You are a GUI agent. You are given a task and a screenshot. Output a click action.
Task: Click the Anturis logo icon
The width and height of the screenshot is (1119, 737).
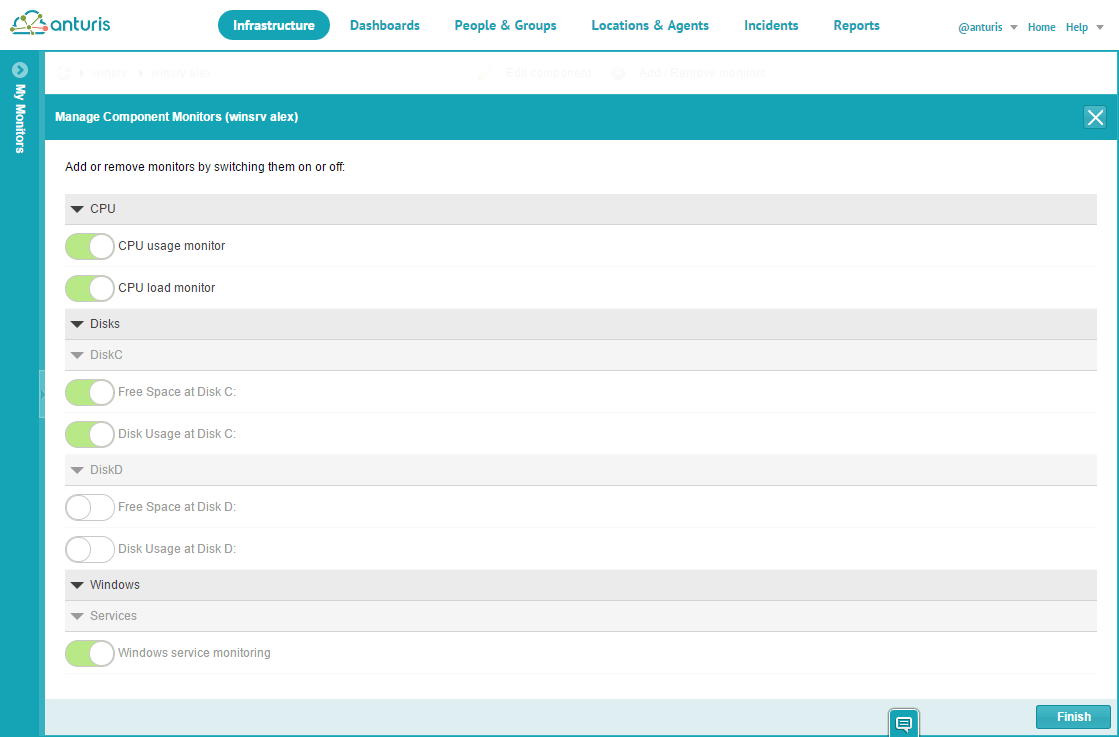pyautogui.click(x=29, y=22)
